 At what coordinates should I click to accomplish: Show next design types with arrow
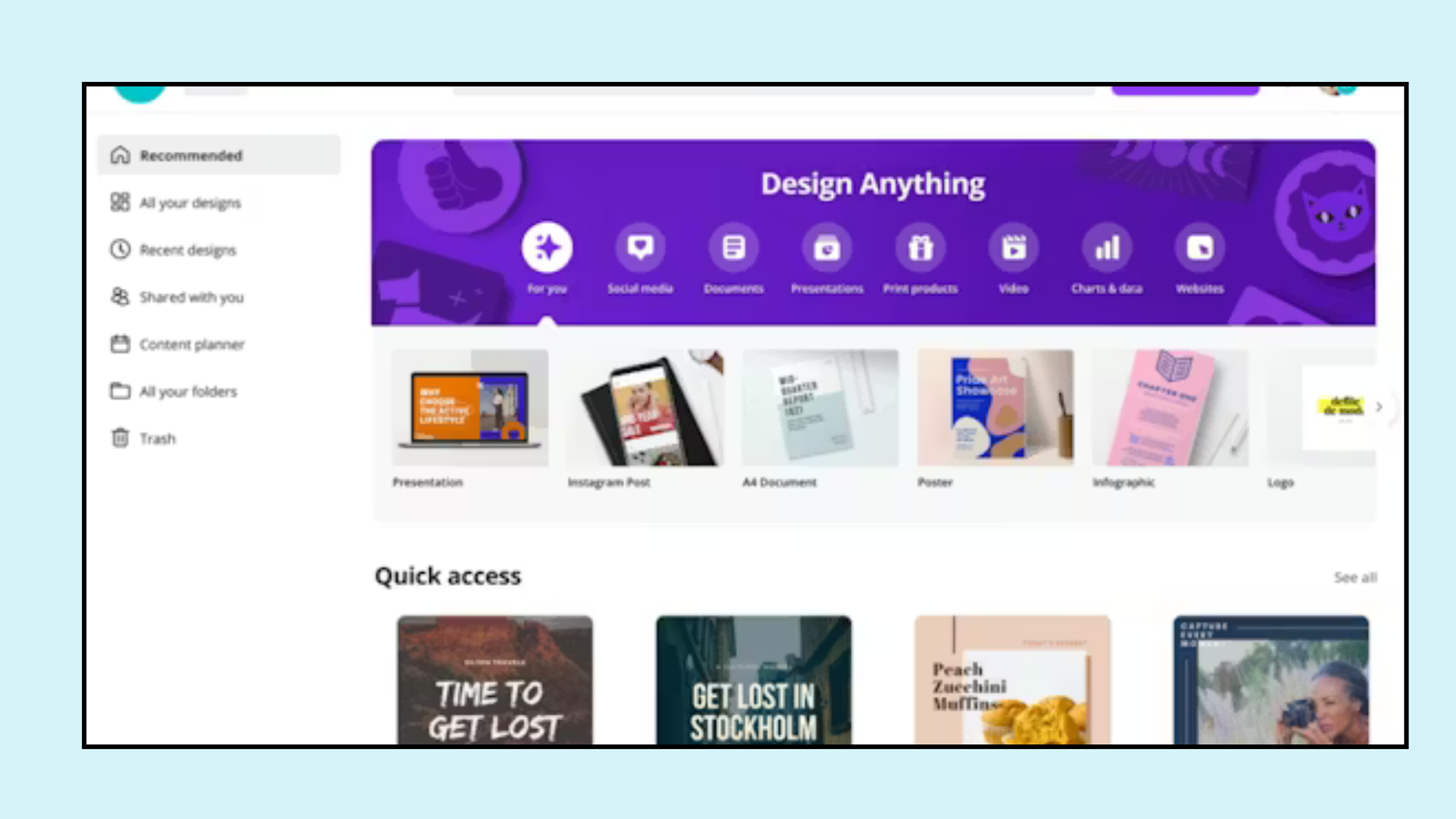(1379, 407)
